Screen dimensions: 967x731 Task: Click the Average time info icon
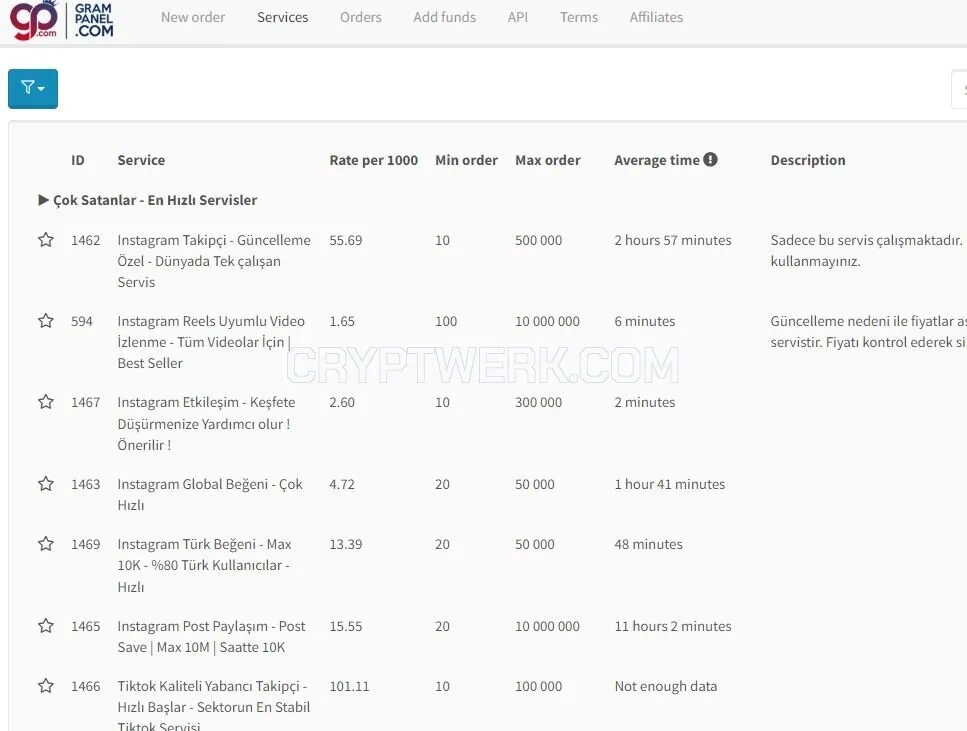coord(710,159)
